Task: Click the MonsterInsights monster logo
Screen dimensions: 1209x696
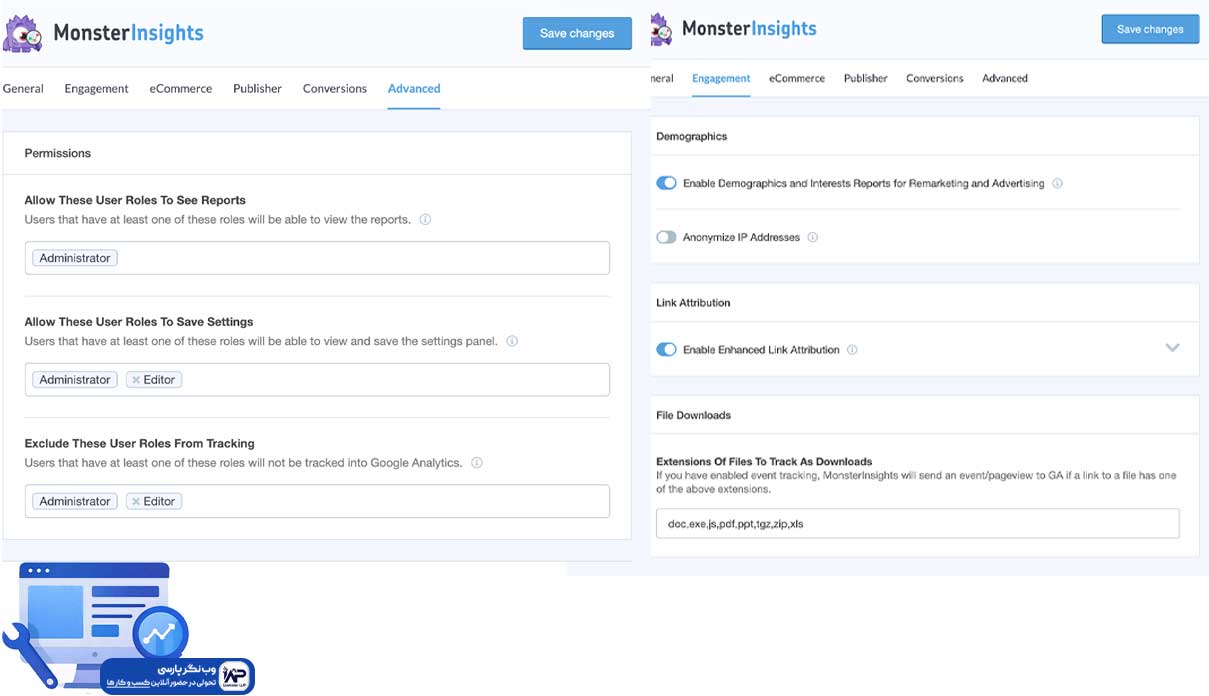Action: pyautogui.click(x=23, y=33)
